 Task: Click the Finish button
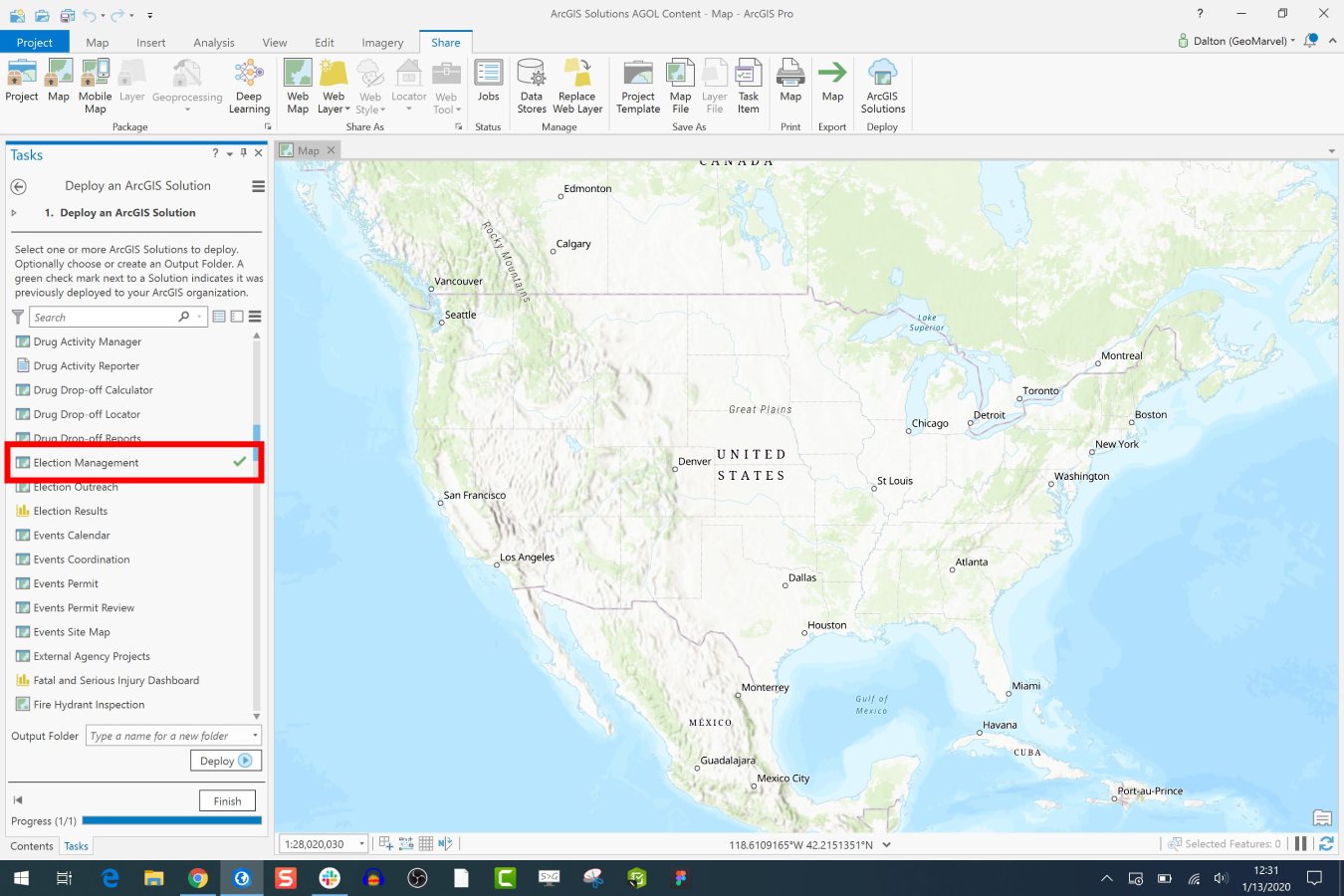227,800
